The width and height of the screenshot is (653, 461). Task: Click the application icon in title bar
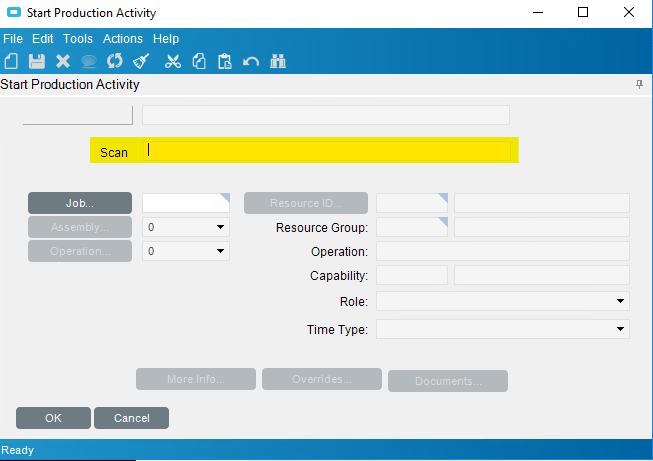14,12
